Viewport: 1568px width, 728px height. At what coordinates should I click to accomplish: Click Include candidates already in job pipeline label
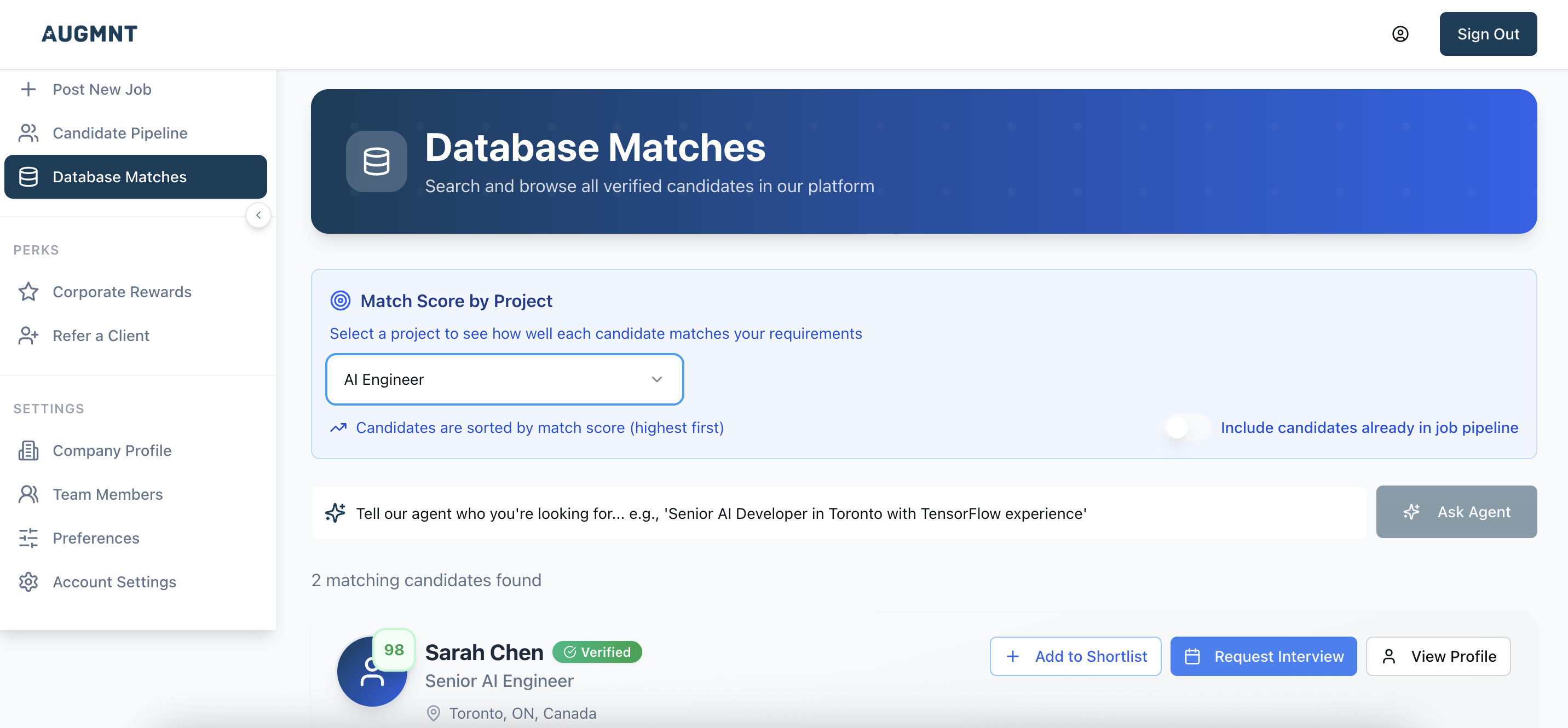(x=1369, y=428)
